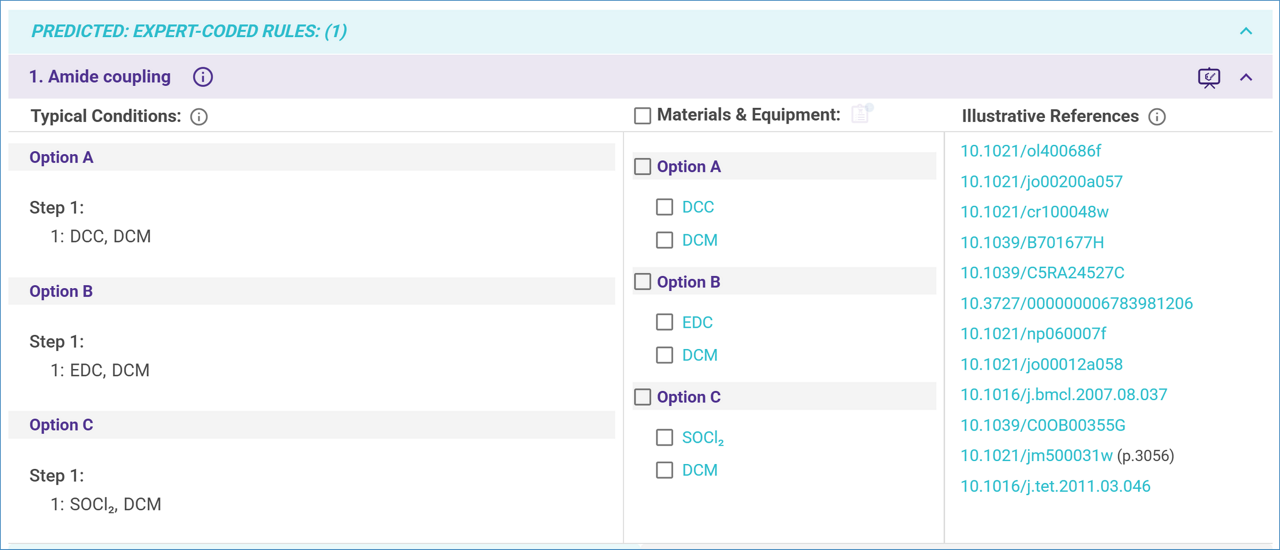
Task: Select Option C conditions header
Action: coord(62,425)
